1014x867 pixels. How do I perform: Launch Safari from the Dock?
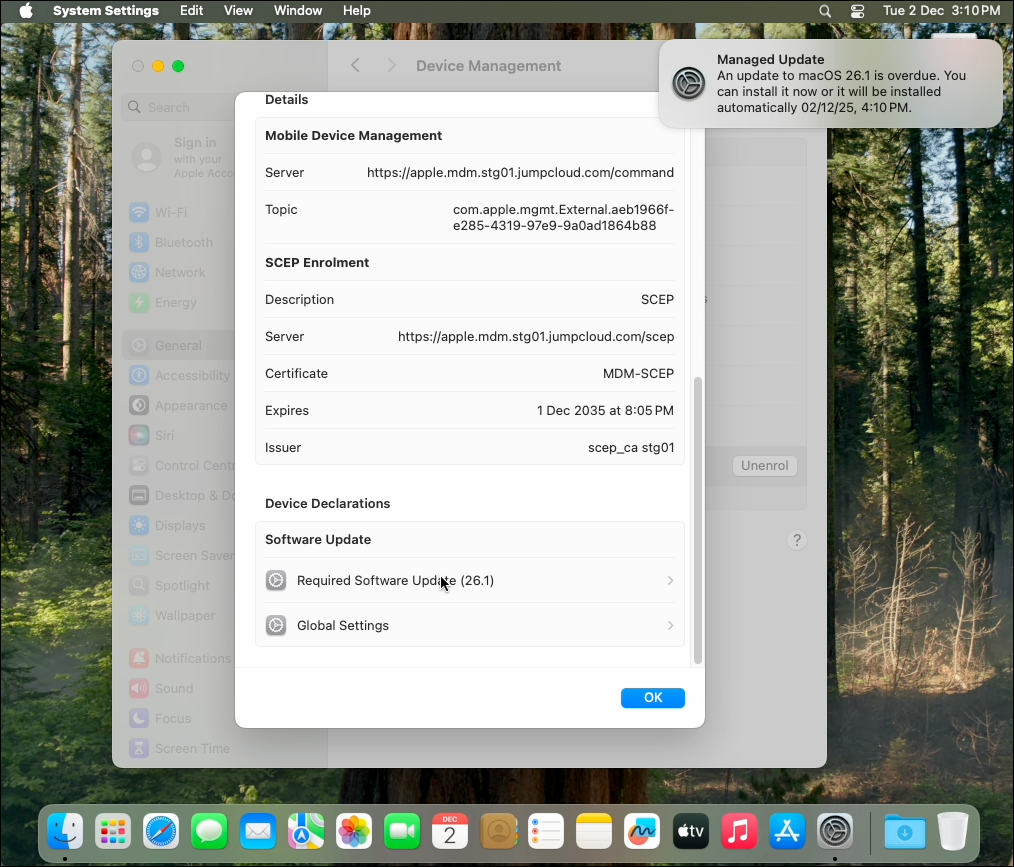point(161,831)
